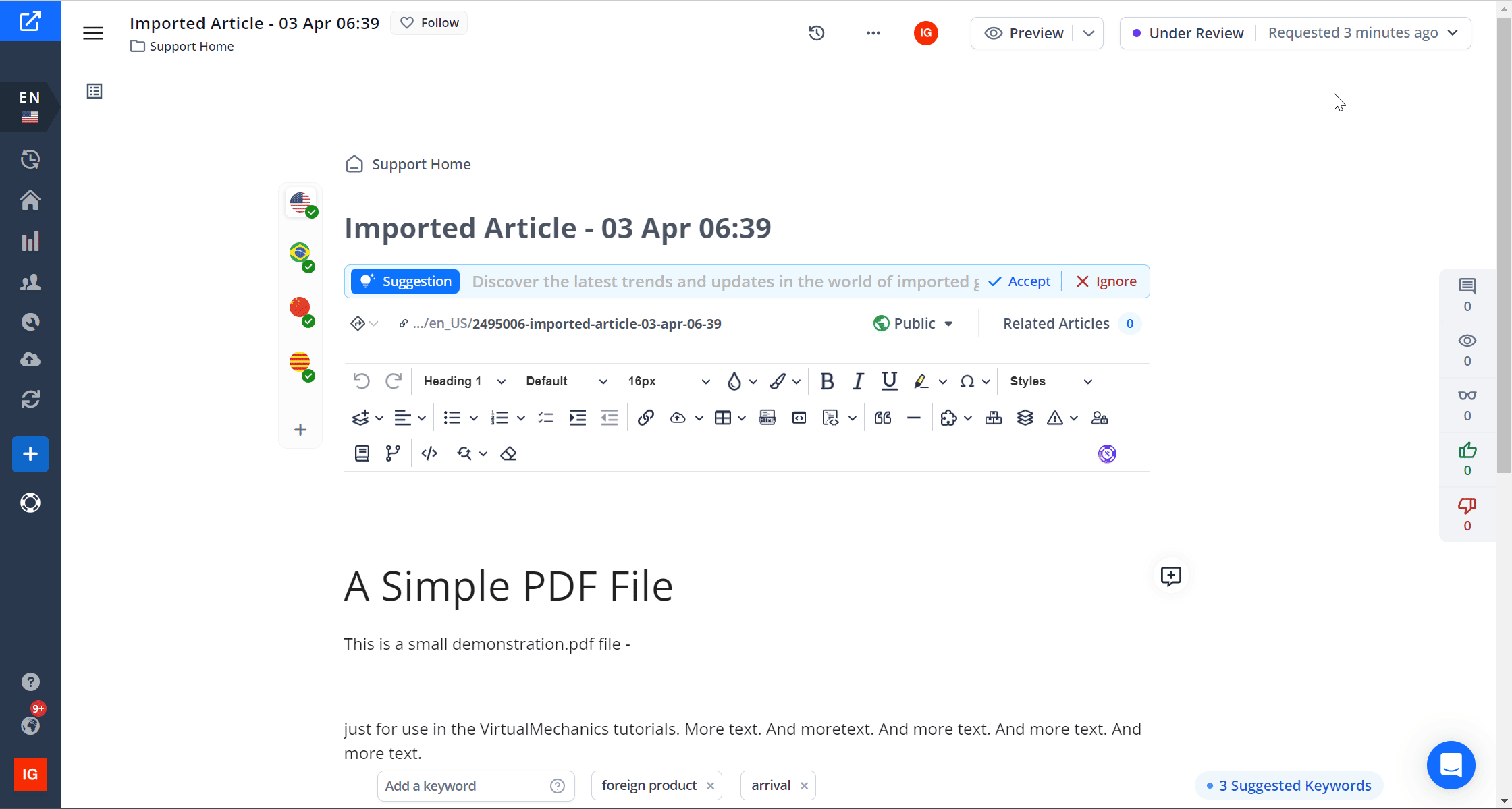Click the Insert Table icon
Image resolution: width=1512 pixels, height=809 pixels.
coord(722,418)
